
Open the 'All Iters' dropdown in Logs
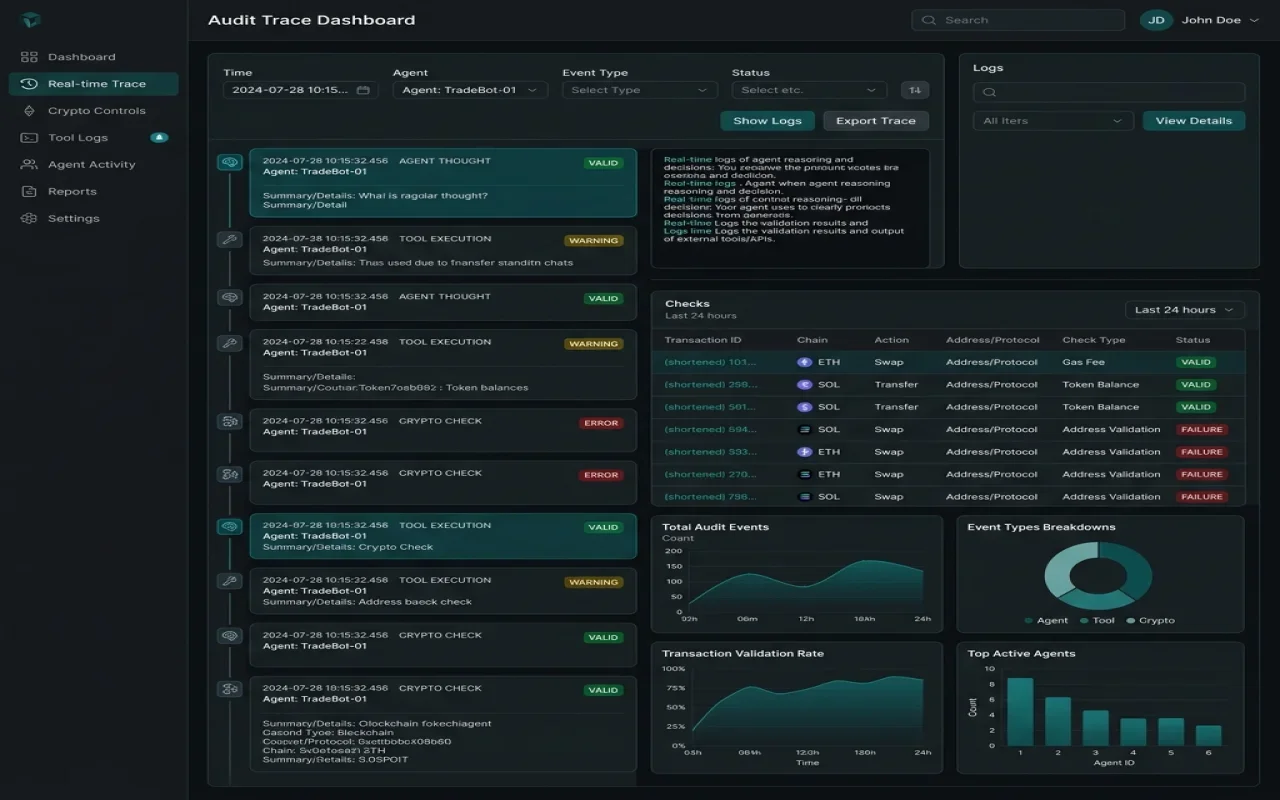(x=1053, y=121)
